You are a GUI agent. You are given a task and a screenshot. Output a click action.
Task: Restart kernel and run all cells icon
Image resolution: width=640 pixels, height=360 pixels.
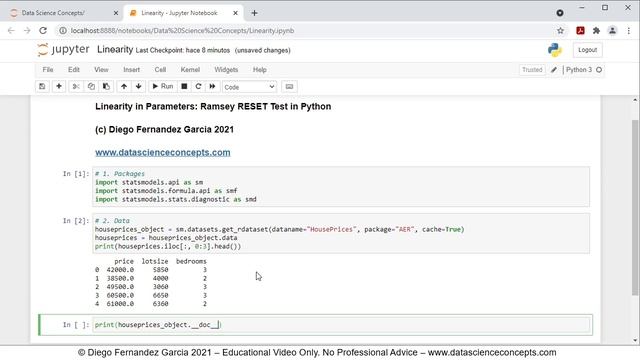[212, 87]
